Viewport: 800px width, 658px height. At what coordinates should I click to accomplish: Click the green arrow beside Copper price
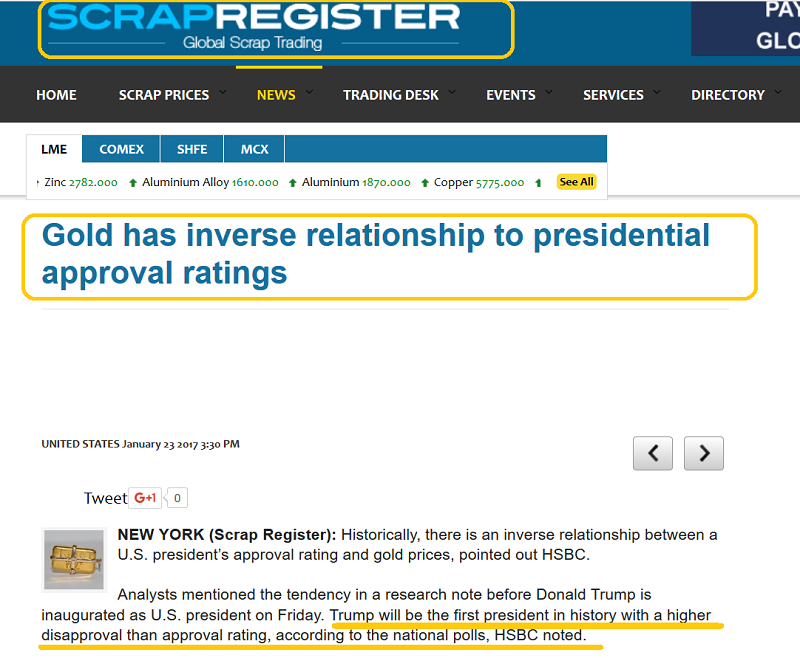pos(425,183)
